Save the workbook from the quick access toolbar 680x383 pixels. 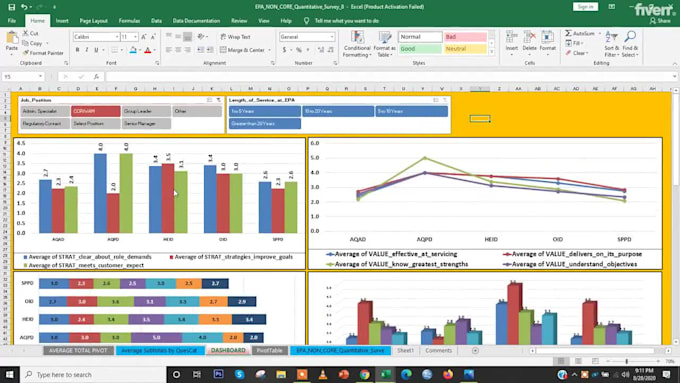click(x=12, y=7)
